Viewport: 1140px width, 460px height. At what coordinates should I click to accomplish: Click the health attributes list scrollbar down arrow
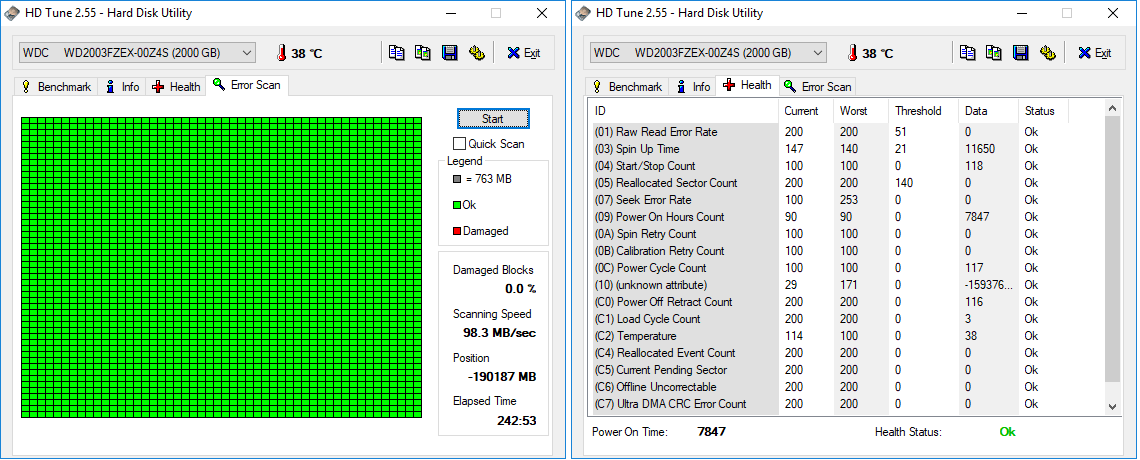pos(1112,405)
